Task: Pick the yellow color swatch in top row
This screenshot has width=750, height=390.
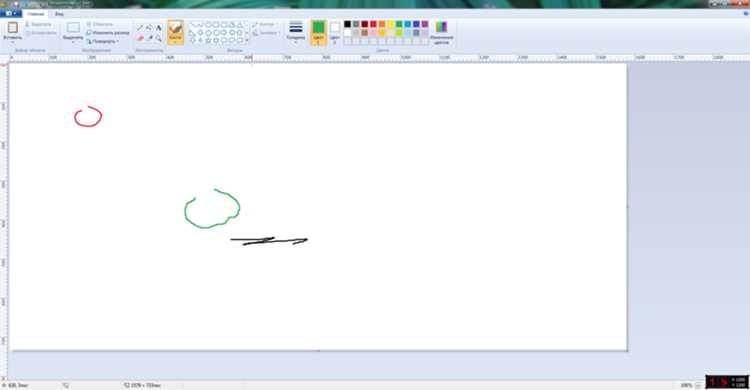Action: [x=390, y=24]
